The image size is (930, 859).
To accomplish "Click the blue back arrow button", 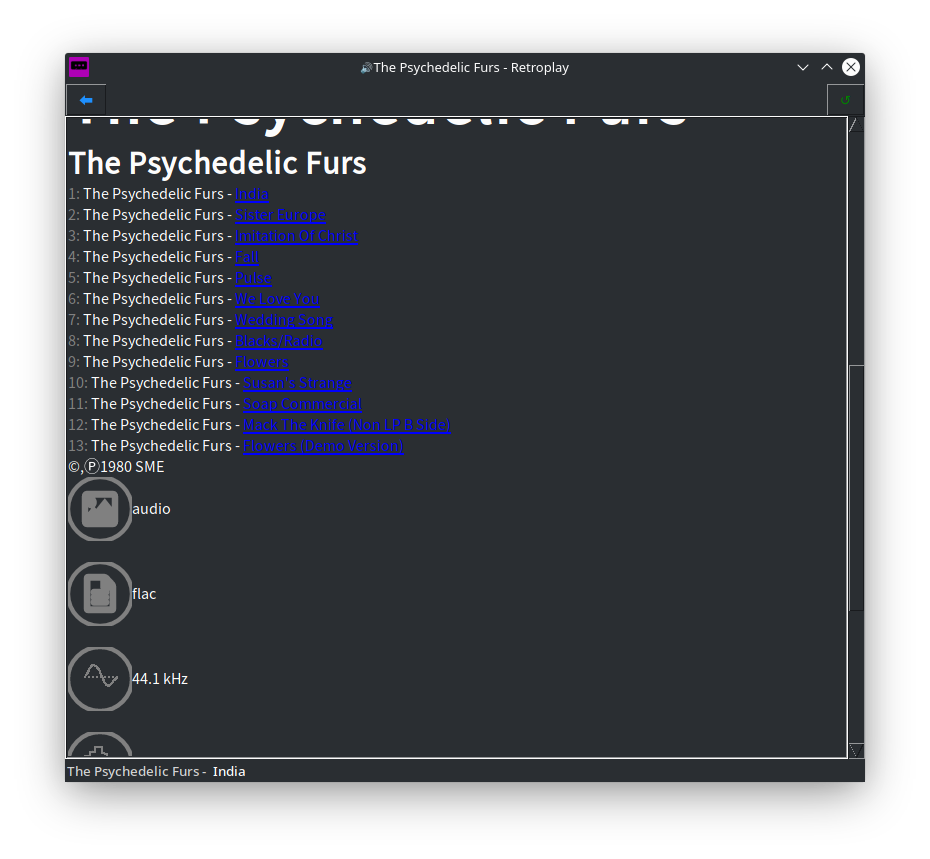I will (86, 100).
